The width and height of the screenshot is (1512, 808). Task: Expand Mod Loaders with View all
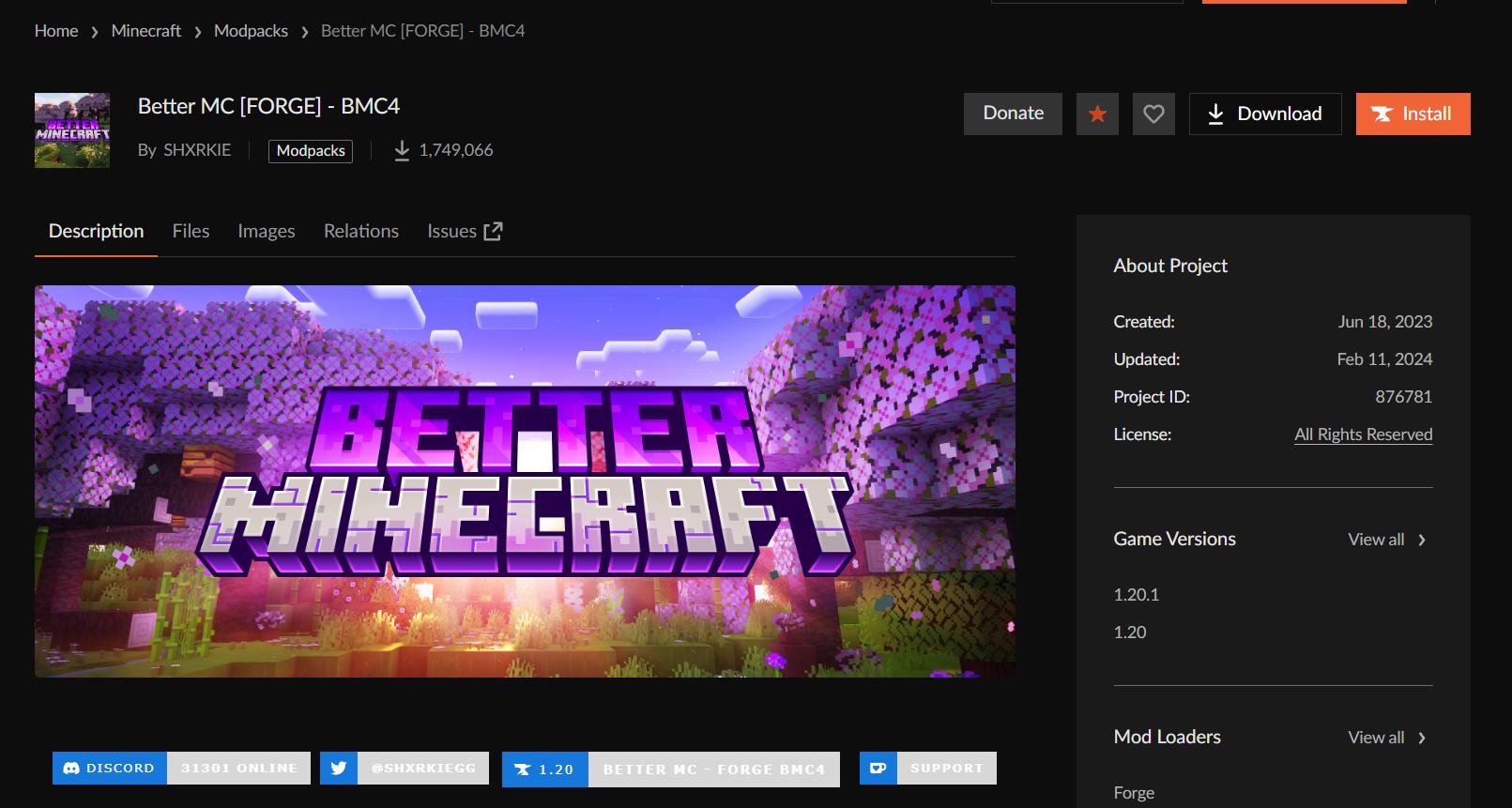point(1386,738)
